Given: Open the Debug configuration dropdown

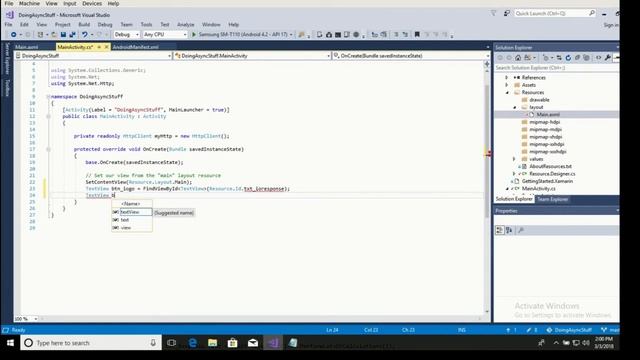Looking at the screenshot, I should pos(127,35).
